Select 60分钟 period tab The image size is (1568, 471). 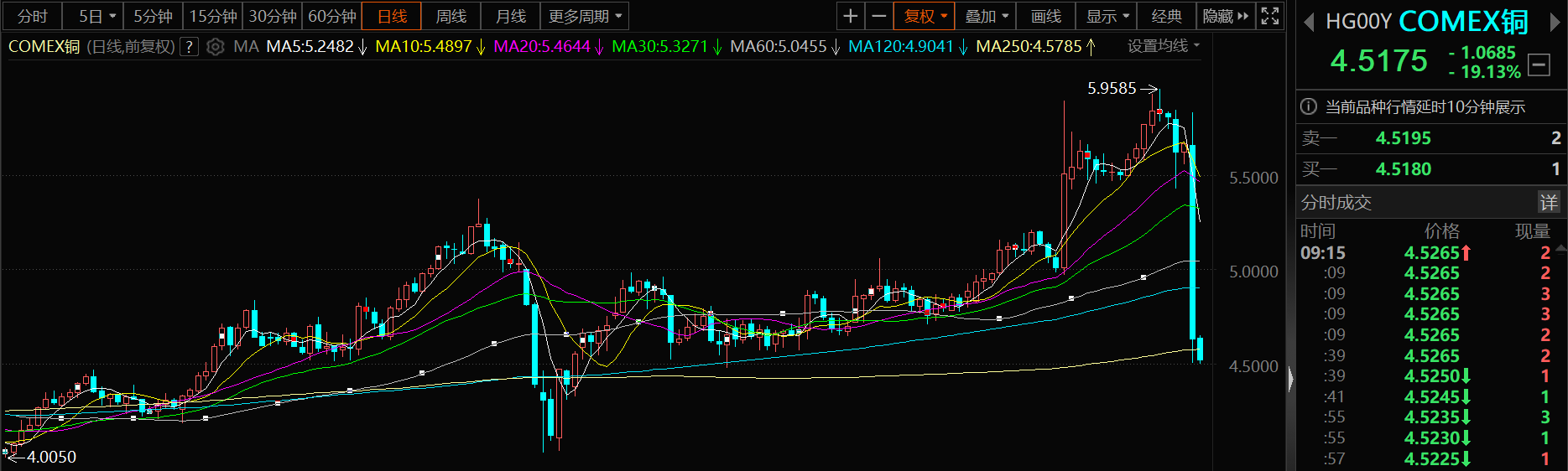(x=332, y=16)
